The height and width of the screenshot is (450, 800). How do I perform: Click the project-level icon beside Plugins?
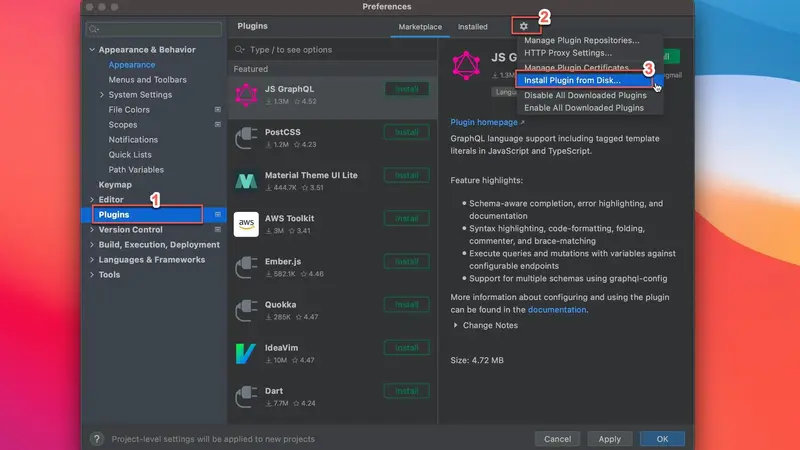tap(218, 215)
